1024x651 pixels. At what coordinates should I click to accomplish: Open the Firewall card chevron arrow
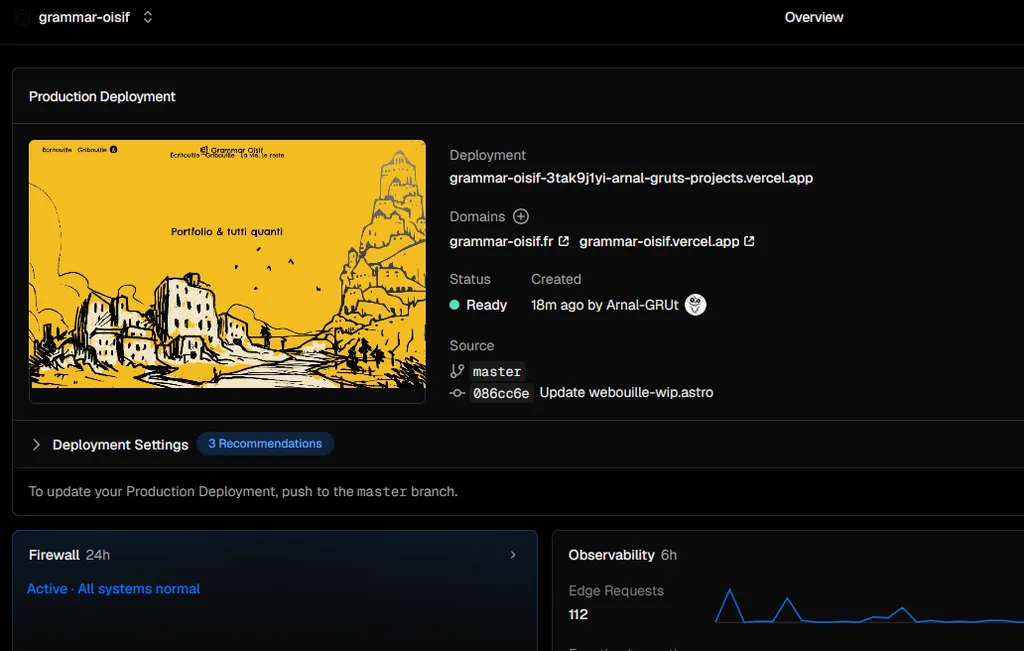(x=513, y=555)
